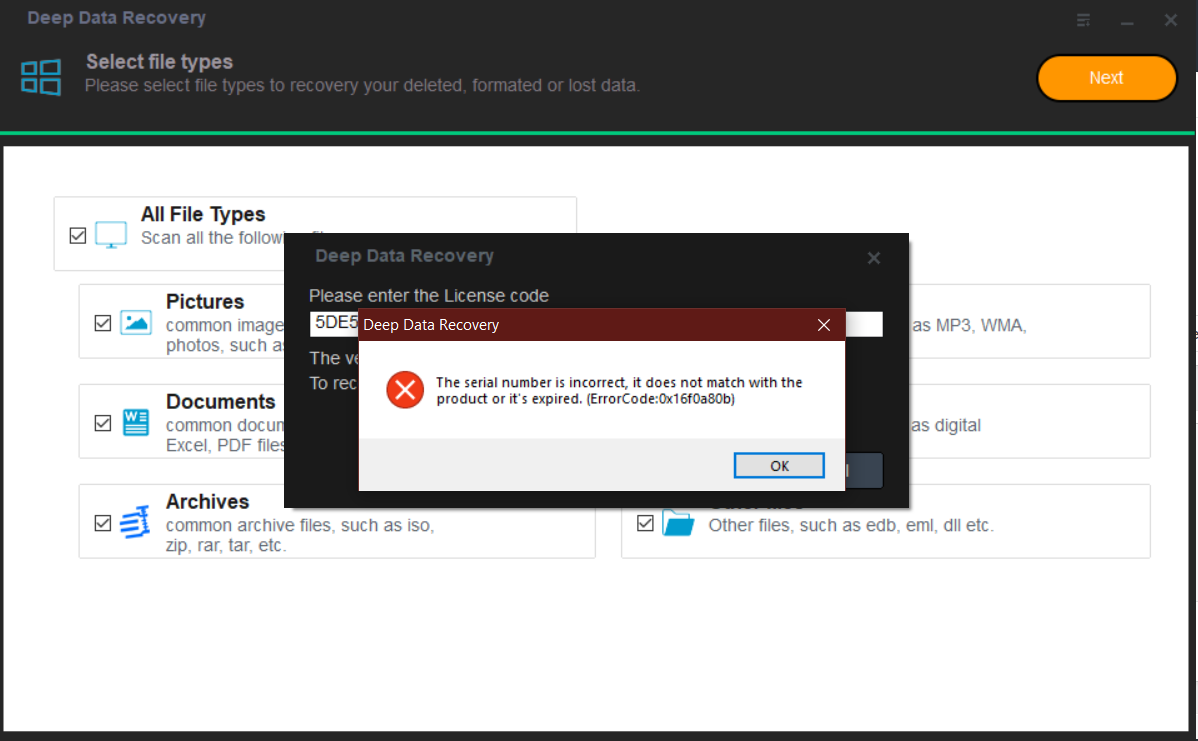Click the 'Pictures' heading
1198x741 pixels.
(205, 301)
